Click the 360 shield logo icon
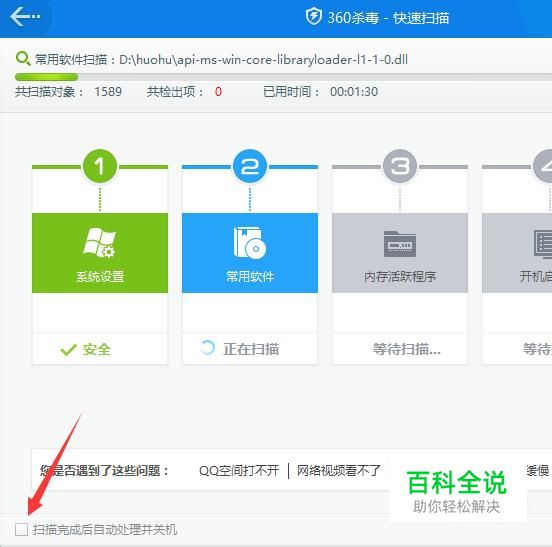This screenshot has height=547, width=552. click(313, 17)
